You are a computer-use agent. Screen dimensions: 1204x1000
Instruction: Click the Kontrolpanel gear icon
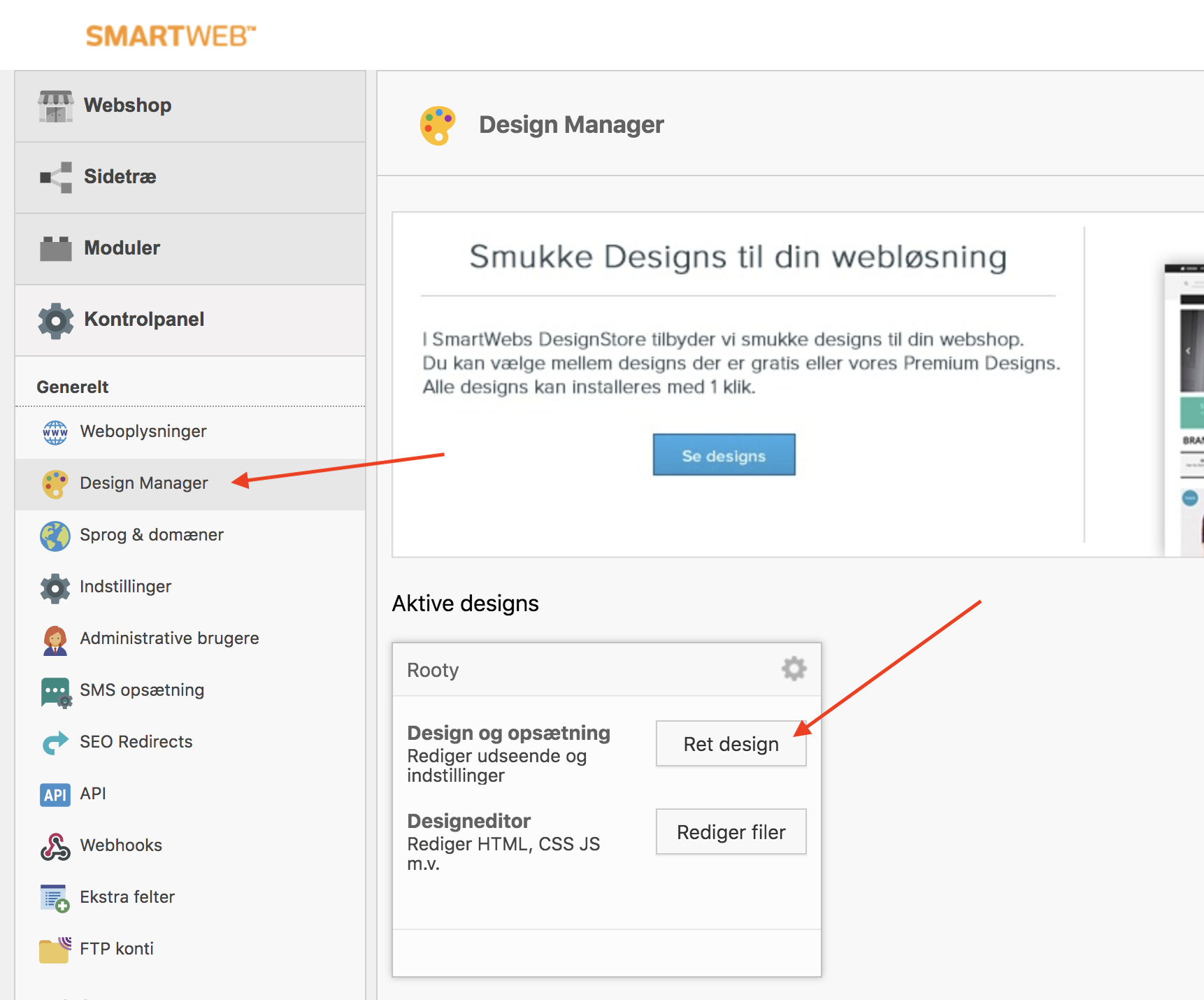pos(55,320)
